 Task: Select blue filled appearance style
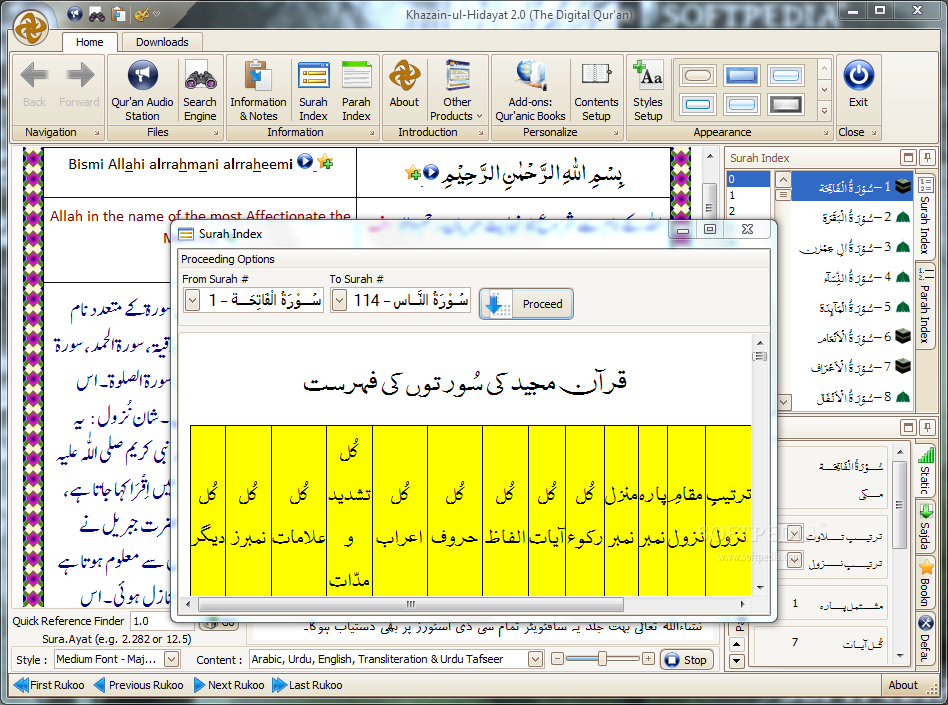point(742,76)
